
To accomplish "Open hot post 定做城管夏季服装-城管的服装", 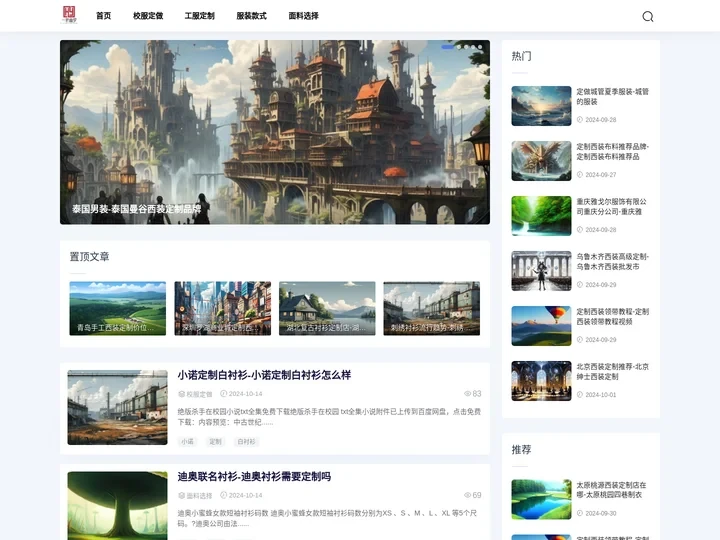I will point(613,96).
